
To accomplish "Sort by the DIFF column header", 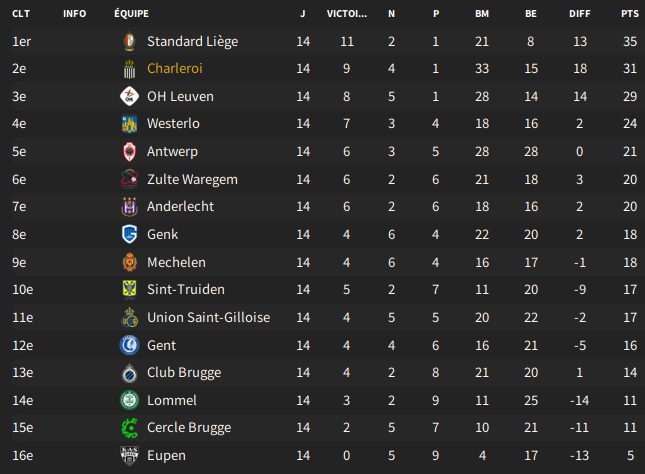I will [x=580, y=14].
